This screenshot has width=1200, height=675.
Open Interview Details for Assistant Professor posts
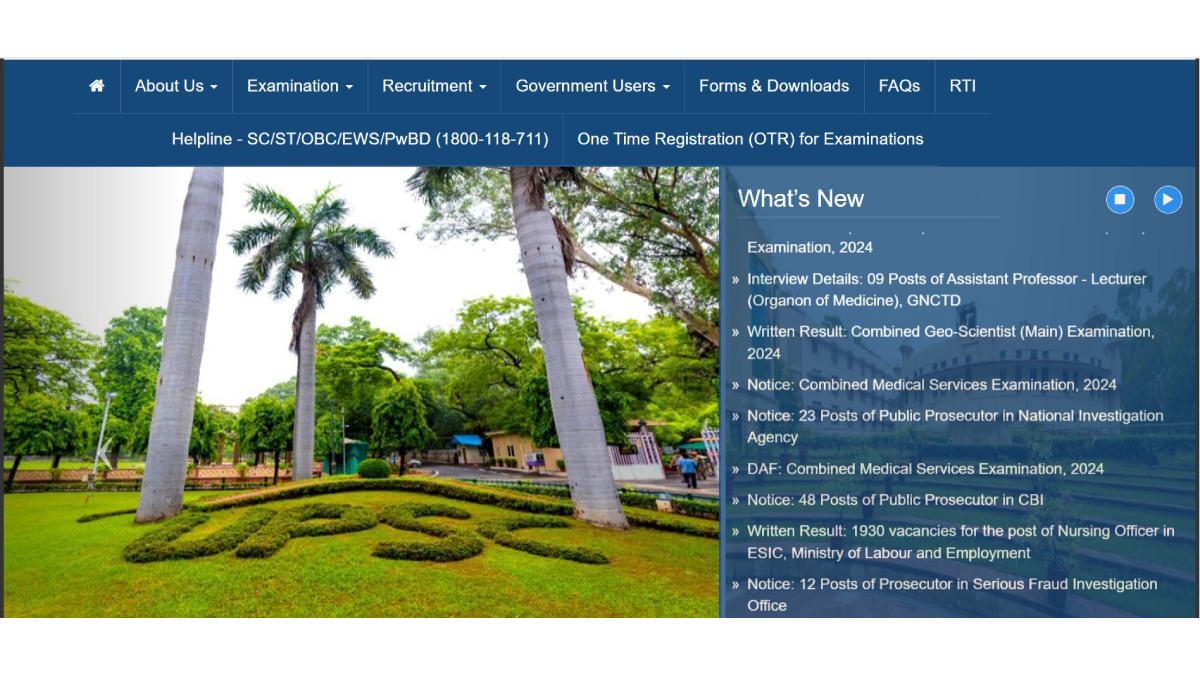pyautogui.click(x=946, y=289)
